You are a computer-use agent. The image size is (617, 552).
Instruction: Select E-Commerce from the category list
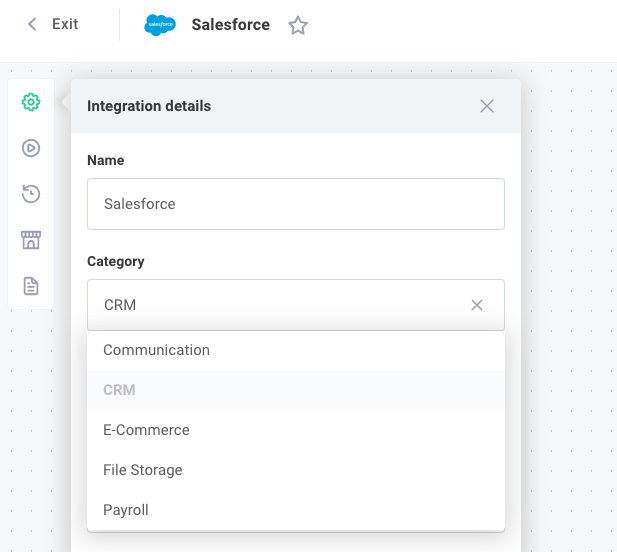click(x=146, y=430)
